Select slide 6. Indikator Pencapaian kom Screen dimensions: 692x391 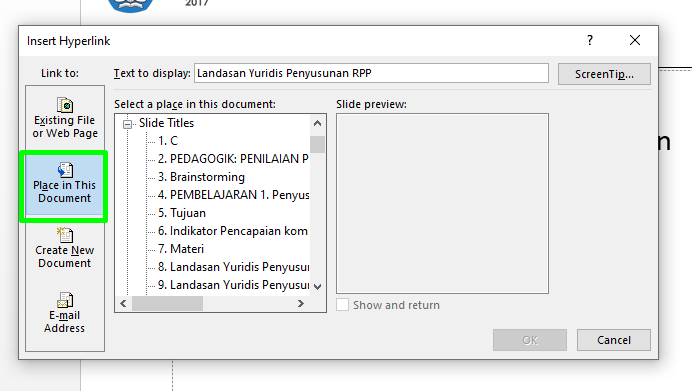coord(233,231)
